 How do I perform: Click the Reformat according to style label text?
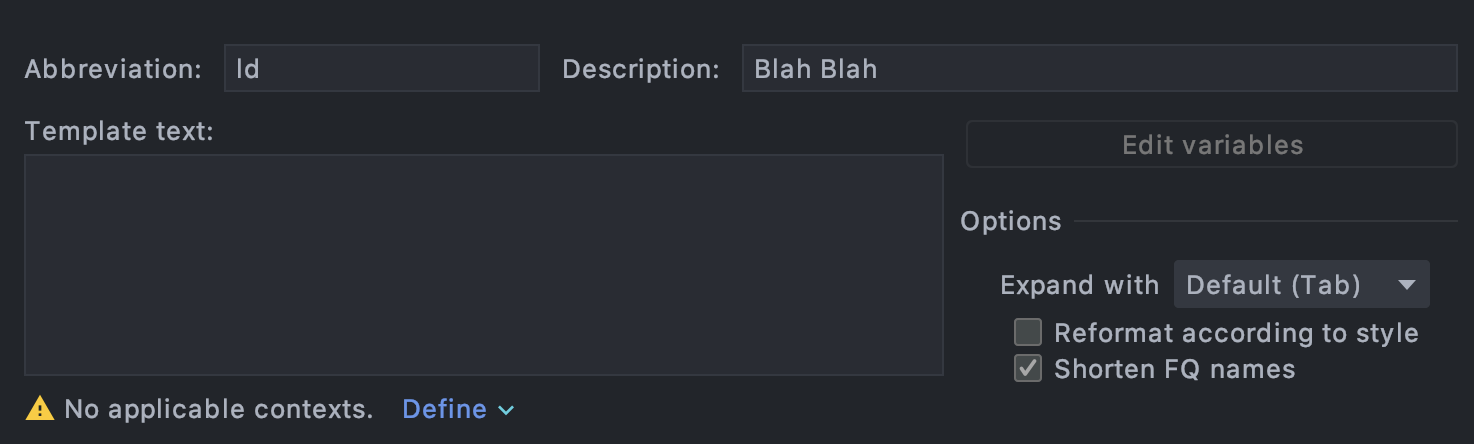[1236, 332]
